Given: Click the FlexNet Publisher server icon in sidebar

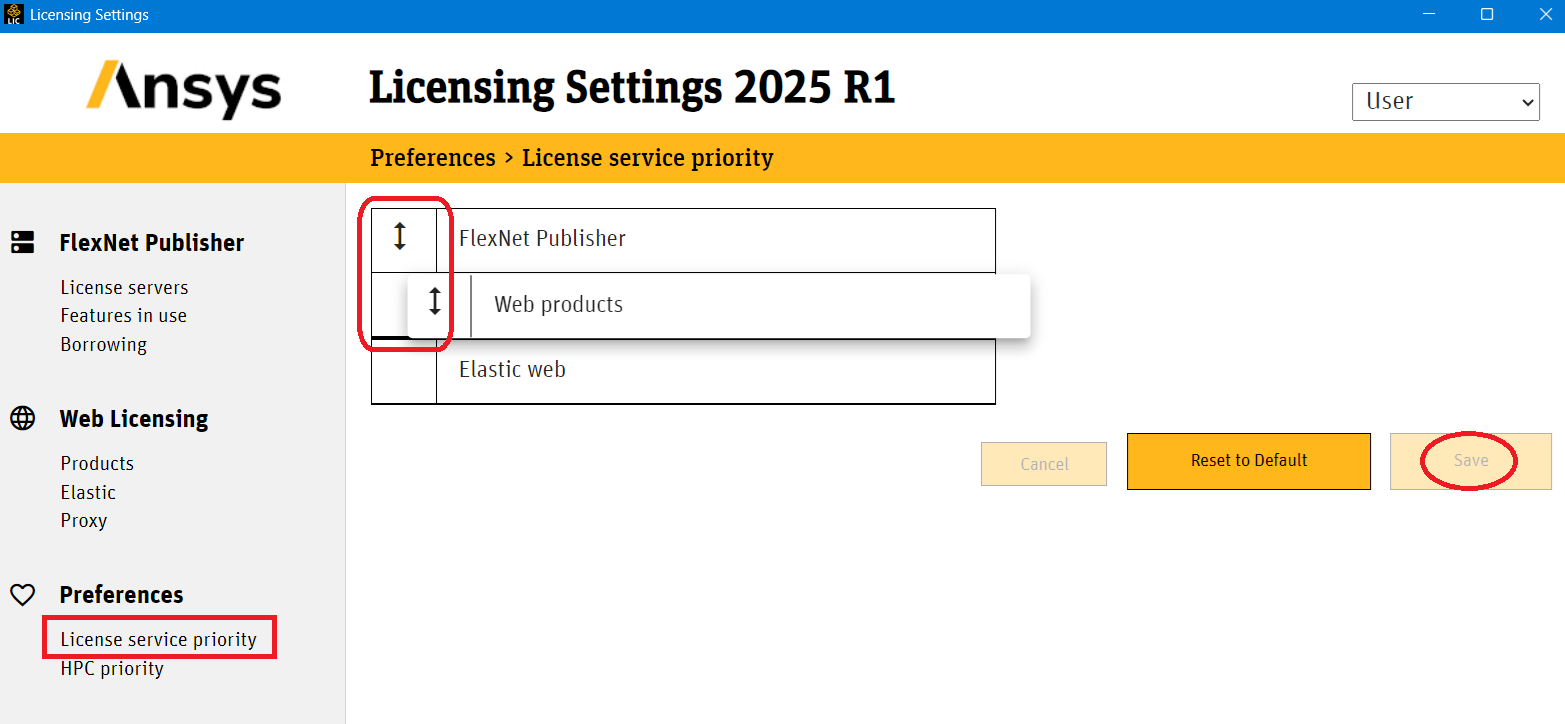Looking at the screenshot, I should click(23, 242).
